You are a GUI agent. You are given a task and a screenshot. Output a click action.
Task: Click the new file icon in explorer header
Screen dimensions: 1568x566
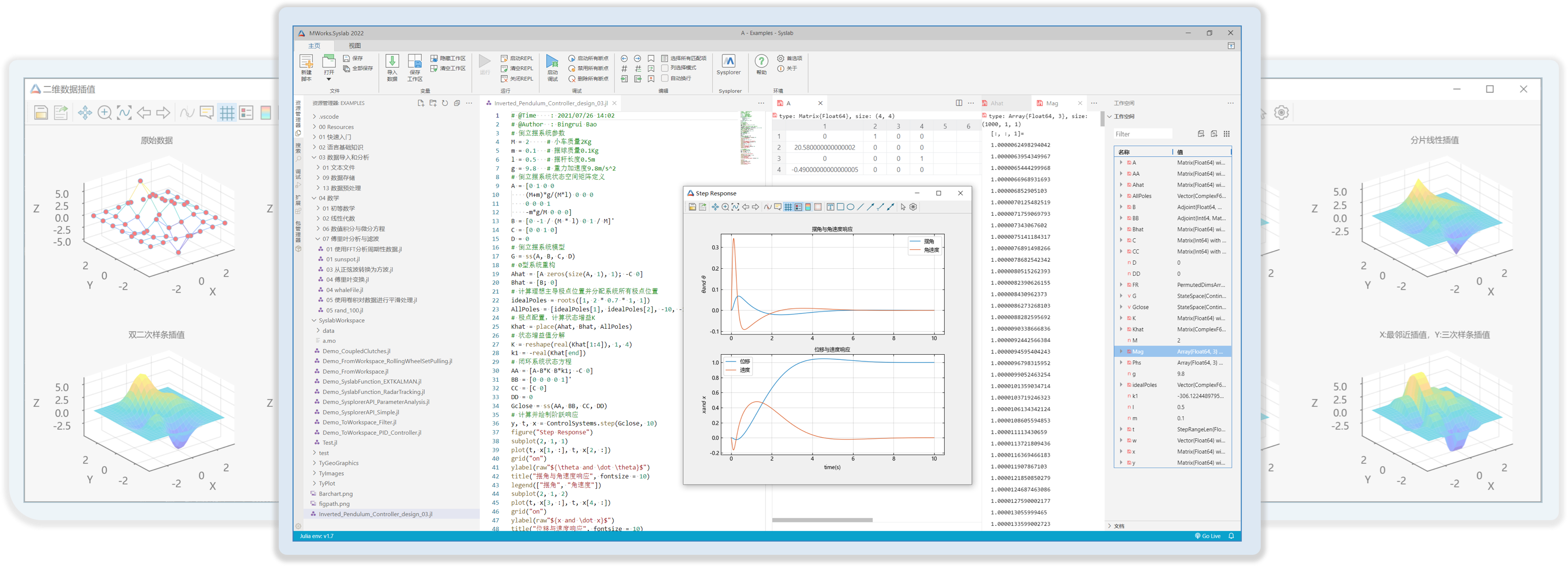tap(421, 103)
